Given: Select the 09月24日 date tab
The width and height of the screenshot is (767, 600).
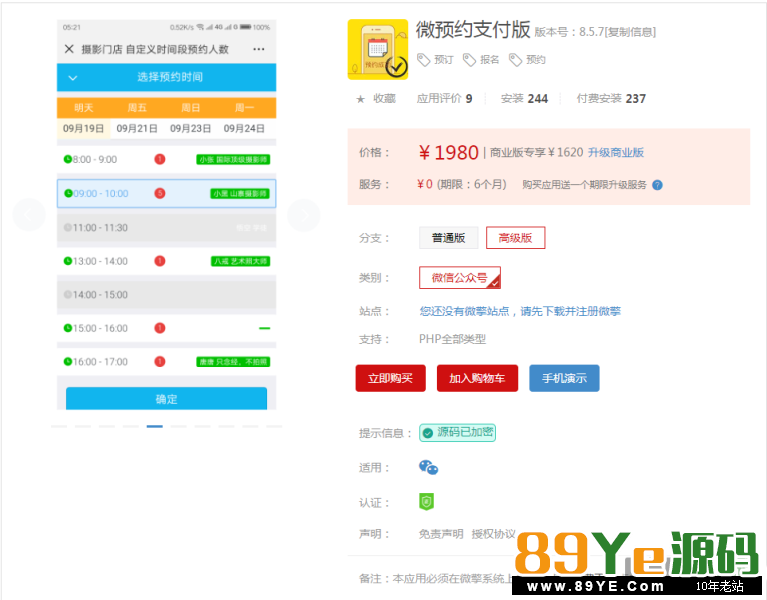Looking at the screenshot, I should [244, 129].
